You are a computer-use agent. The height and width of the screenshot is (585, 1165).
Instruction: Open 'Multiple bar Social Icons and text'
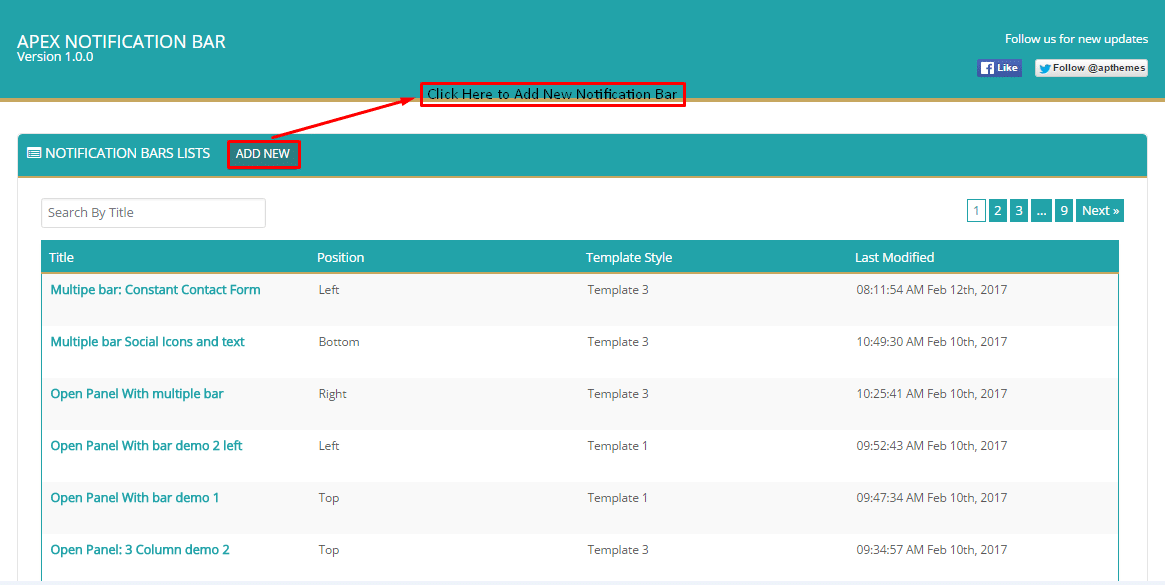coord(147,342)
